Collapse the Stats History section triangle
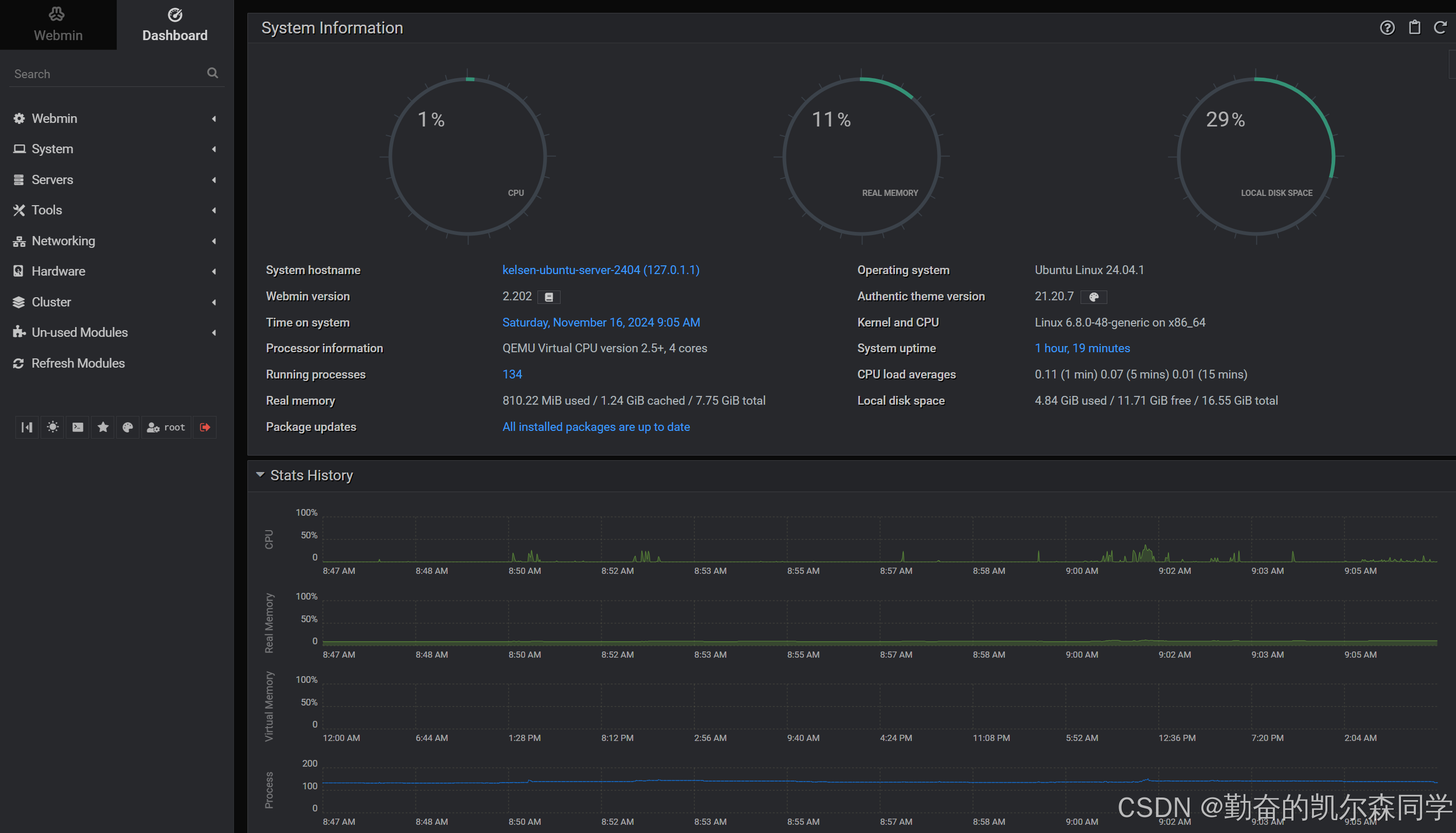 click(x=260, y=475)
